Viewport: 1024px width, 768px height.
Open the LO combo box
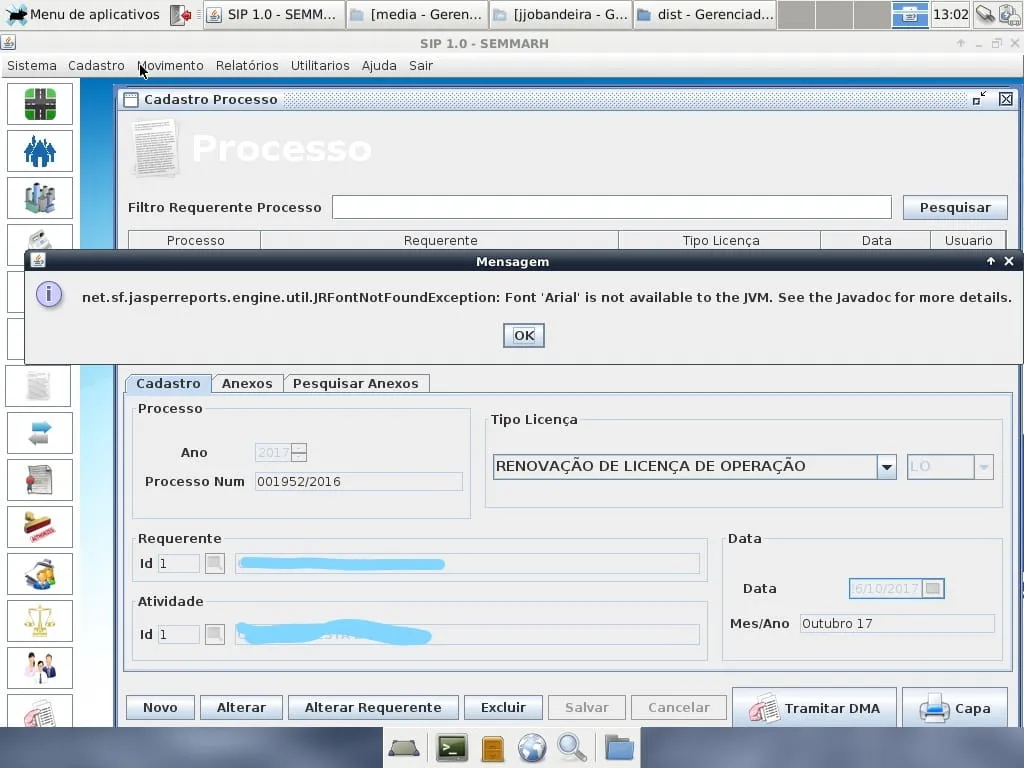tap(950, 467)
